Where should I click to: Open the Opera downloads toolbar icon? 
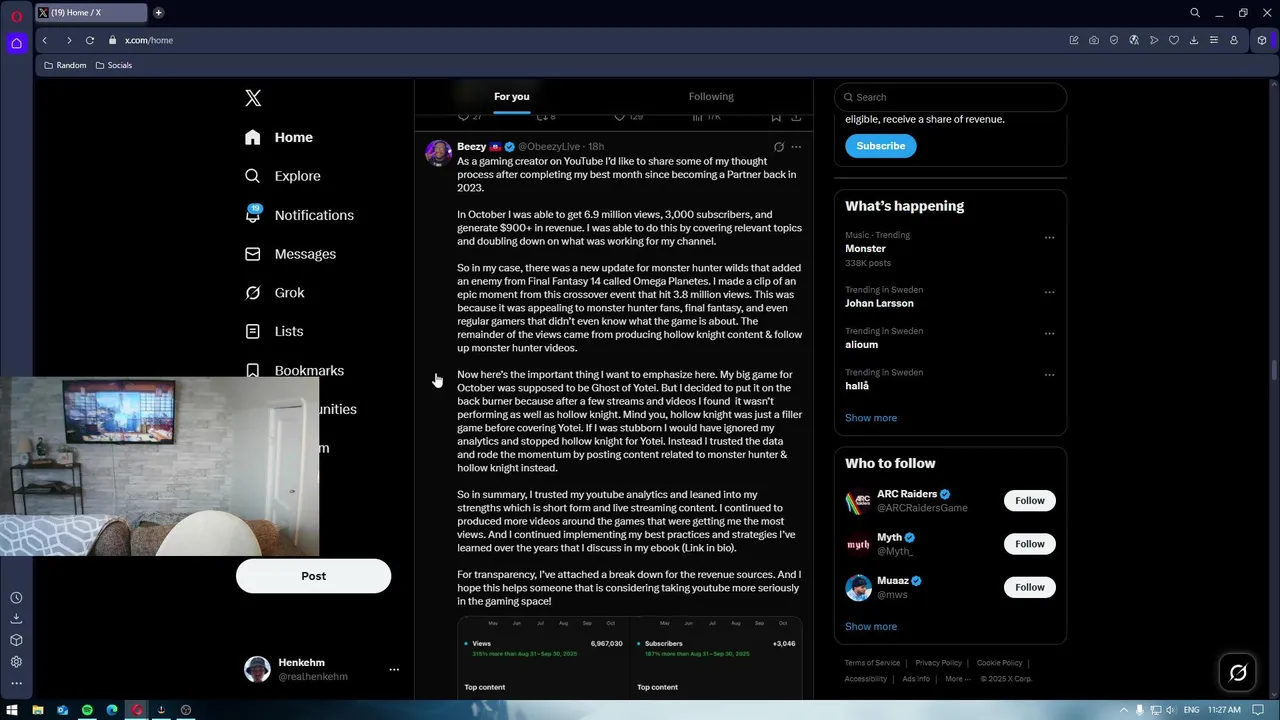click(1194, 40)
